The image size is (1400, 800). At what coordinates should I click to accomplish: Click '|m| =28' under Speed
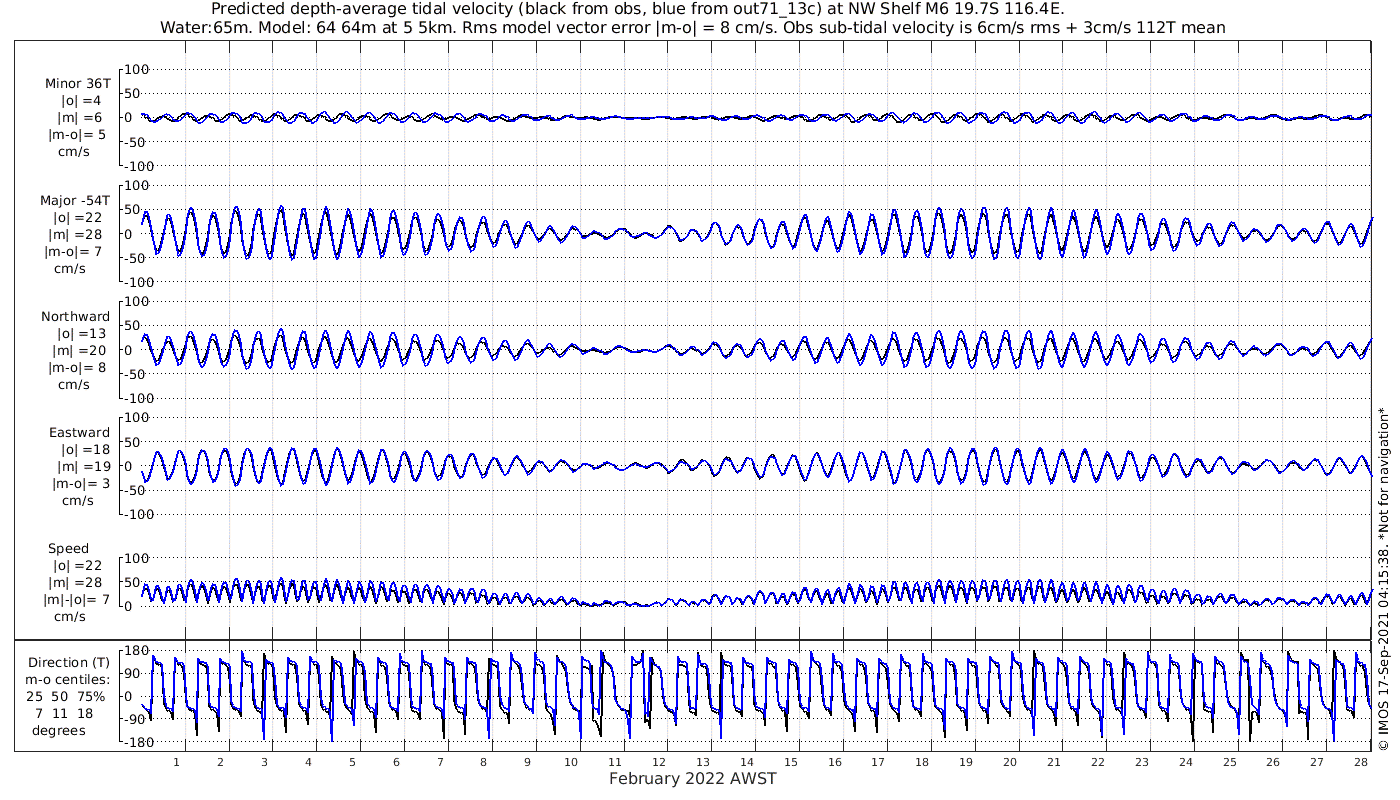[x=77, y=583]
